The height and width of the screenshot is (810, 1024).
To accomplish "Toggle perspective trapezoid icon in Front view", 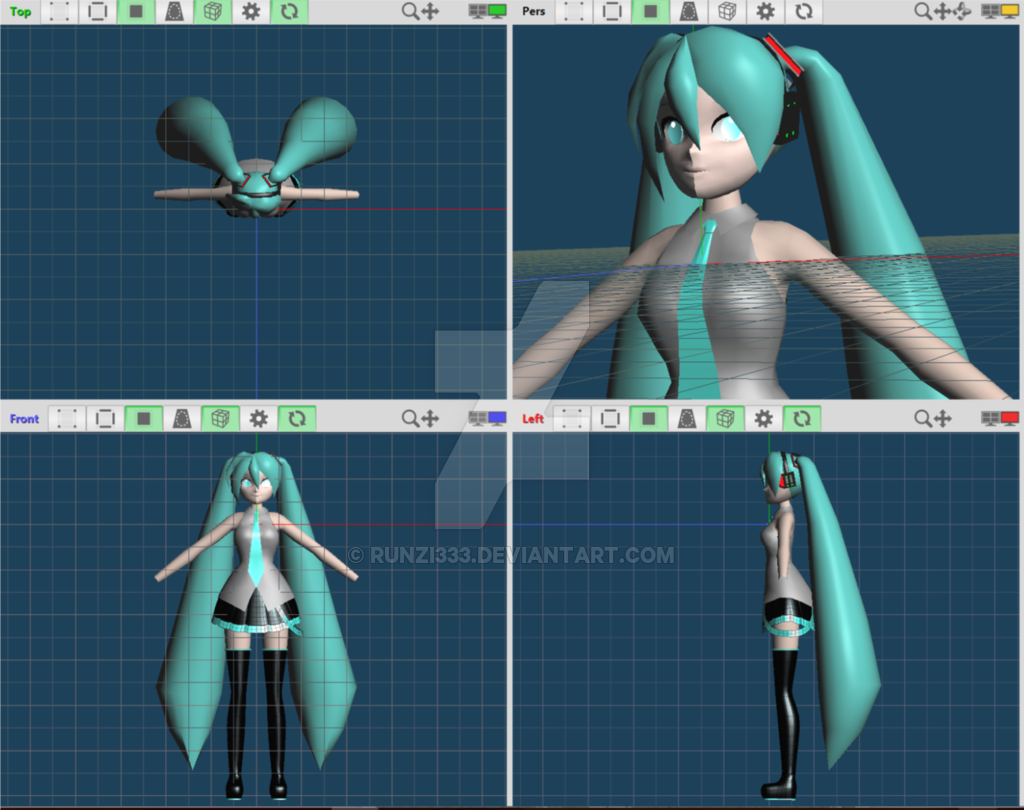I will (182, 419).
